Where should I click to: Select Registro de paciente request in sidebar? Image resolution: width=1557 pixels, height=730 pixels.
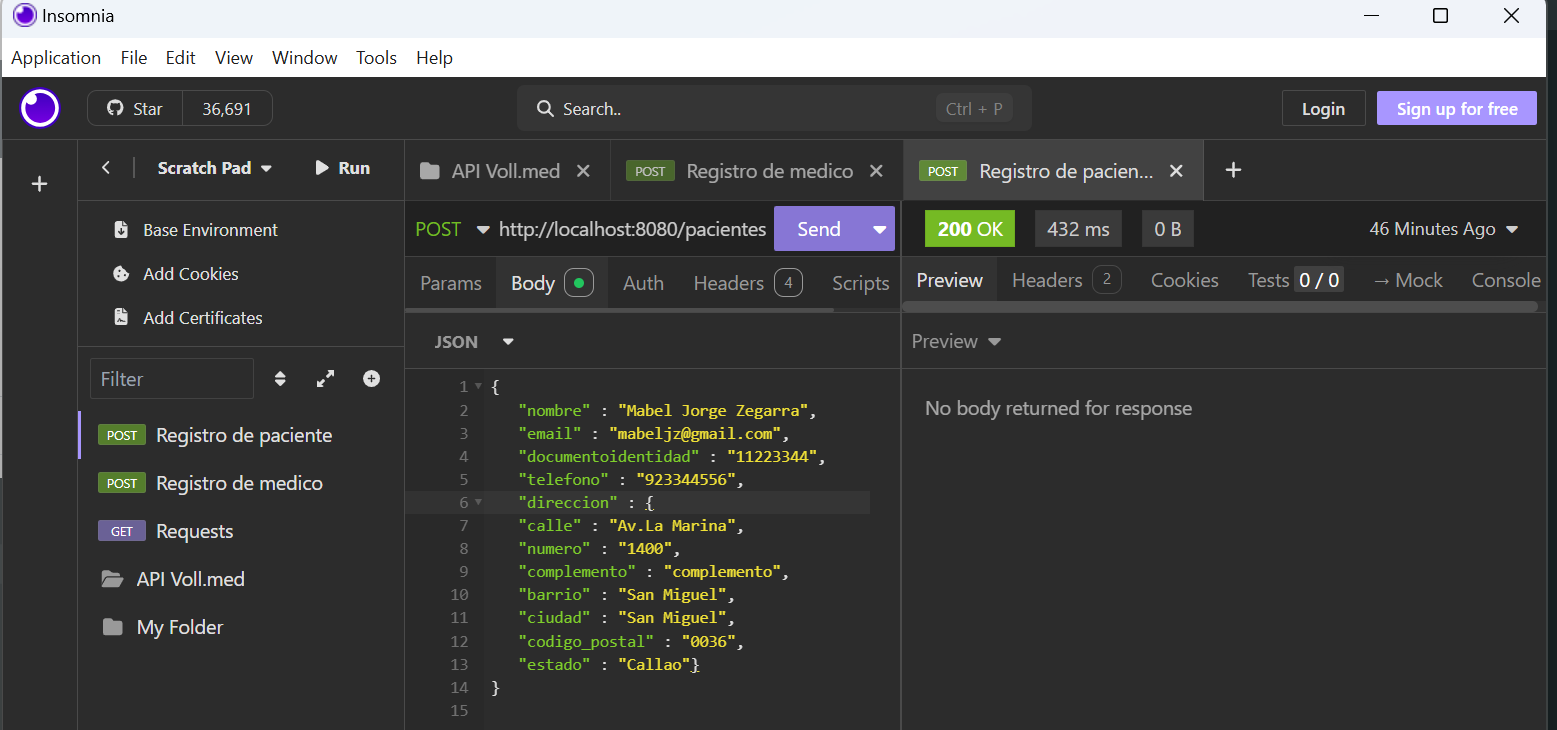coord(240,435)
